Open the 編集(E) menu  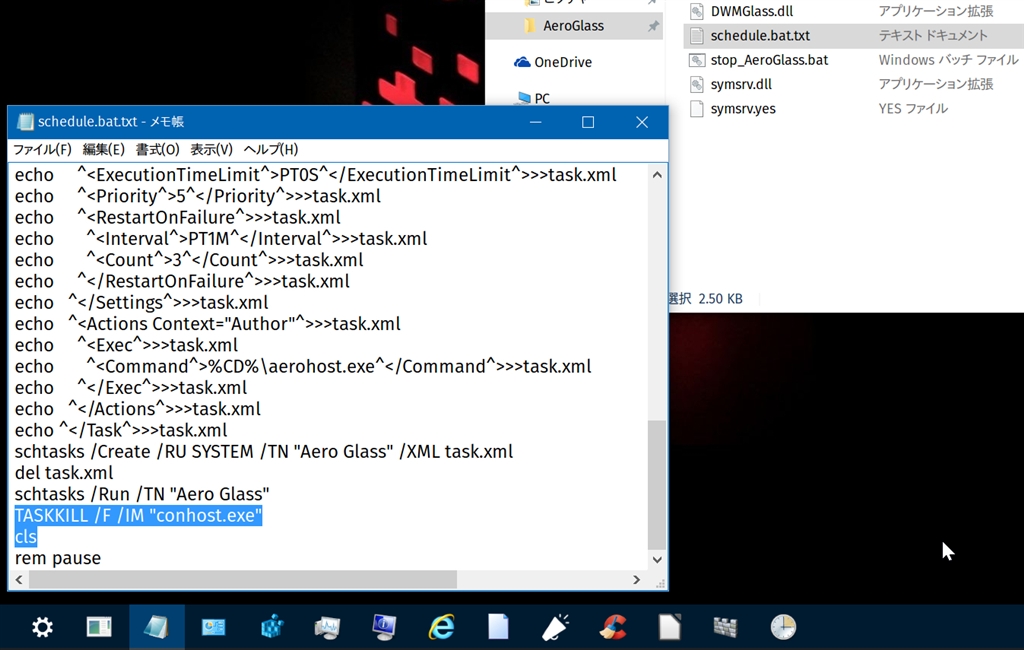(x=103, y=150)
